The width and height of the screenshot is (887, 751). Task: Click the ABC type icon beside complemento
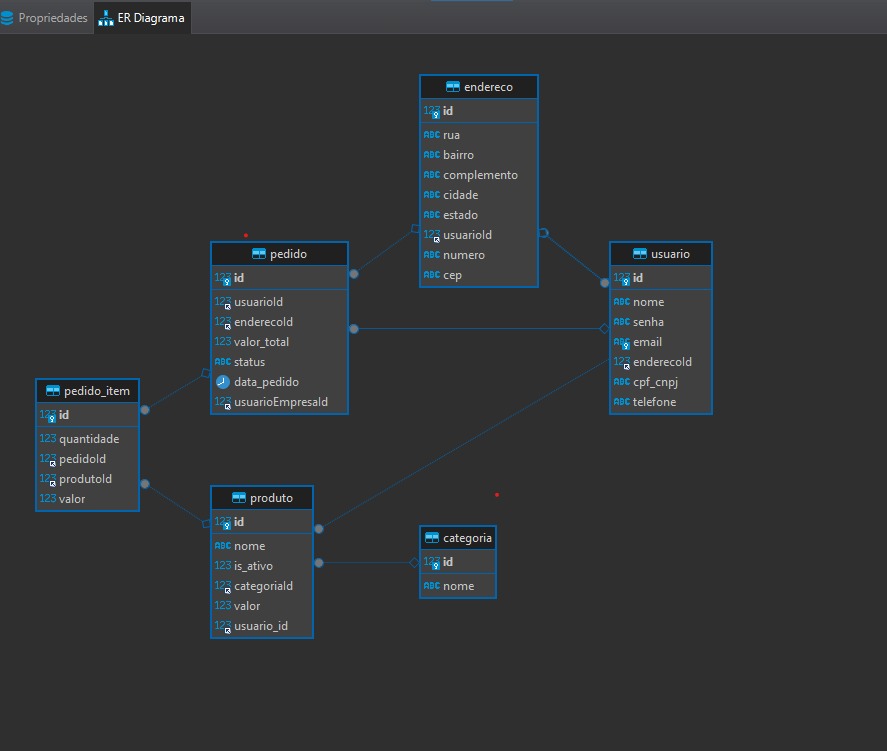tap(432, 175)
